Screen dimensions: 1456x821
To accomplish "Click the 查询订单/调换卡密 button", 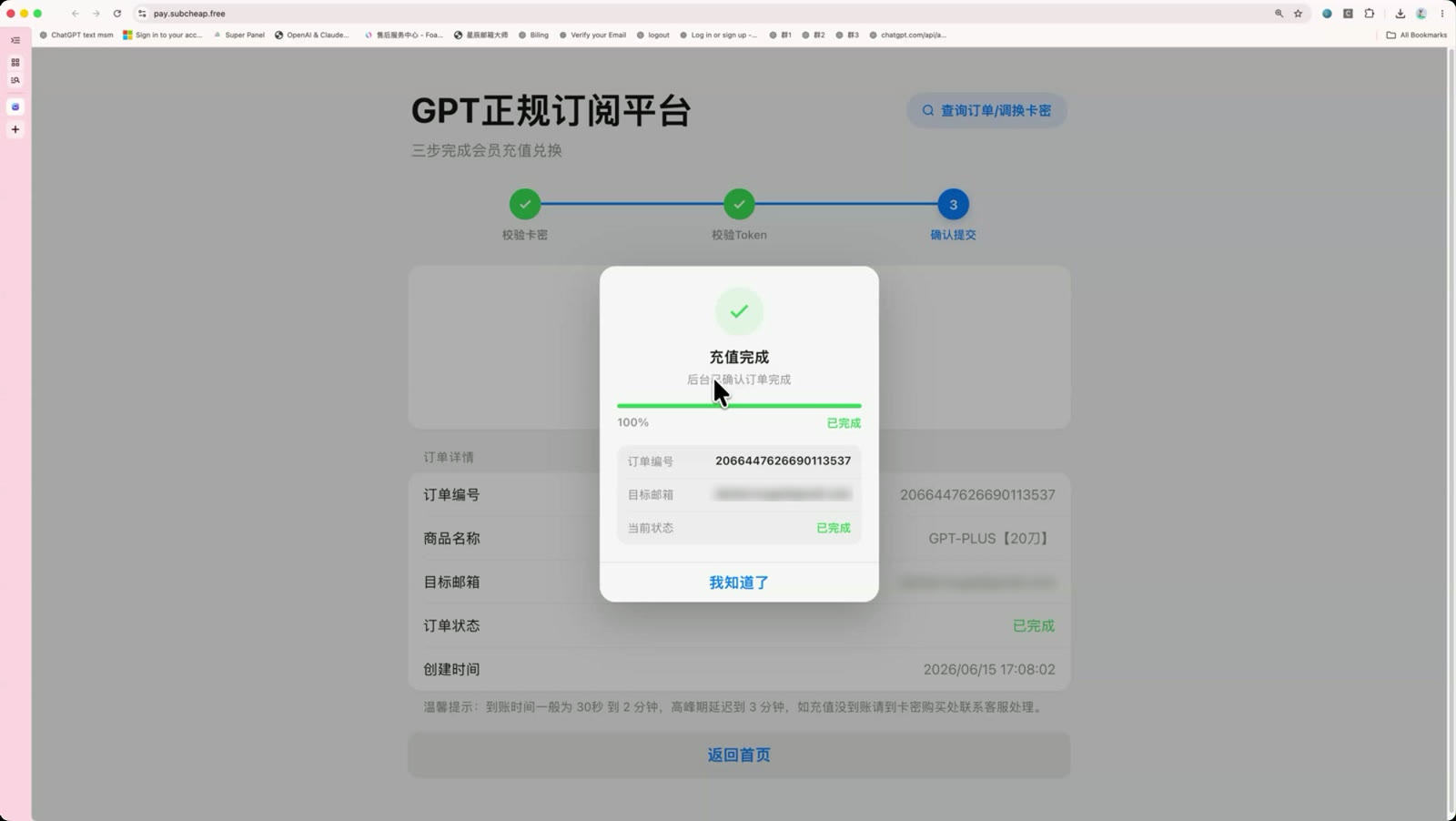I will (x=986, y=110).
